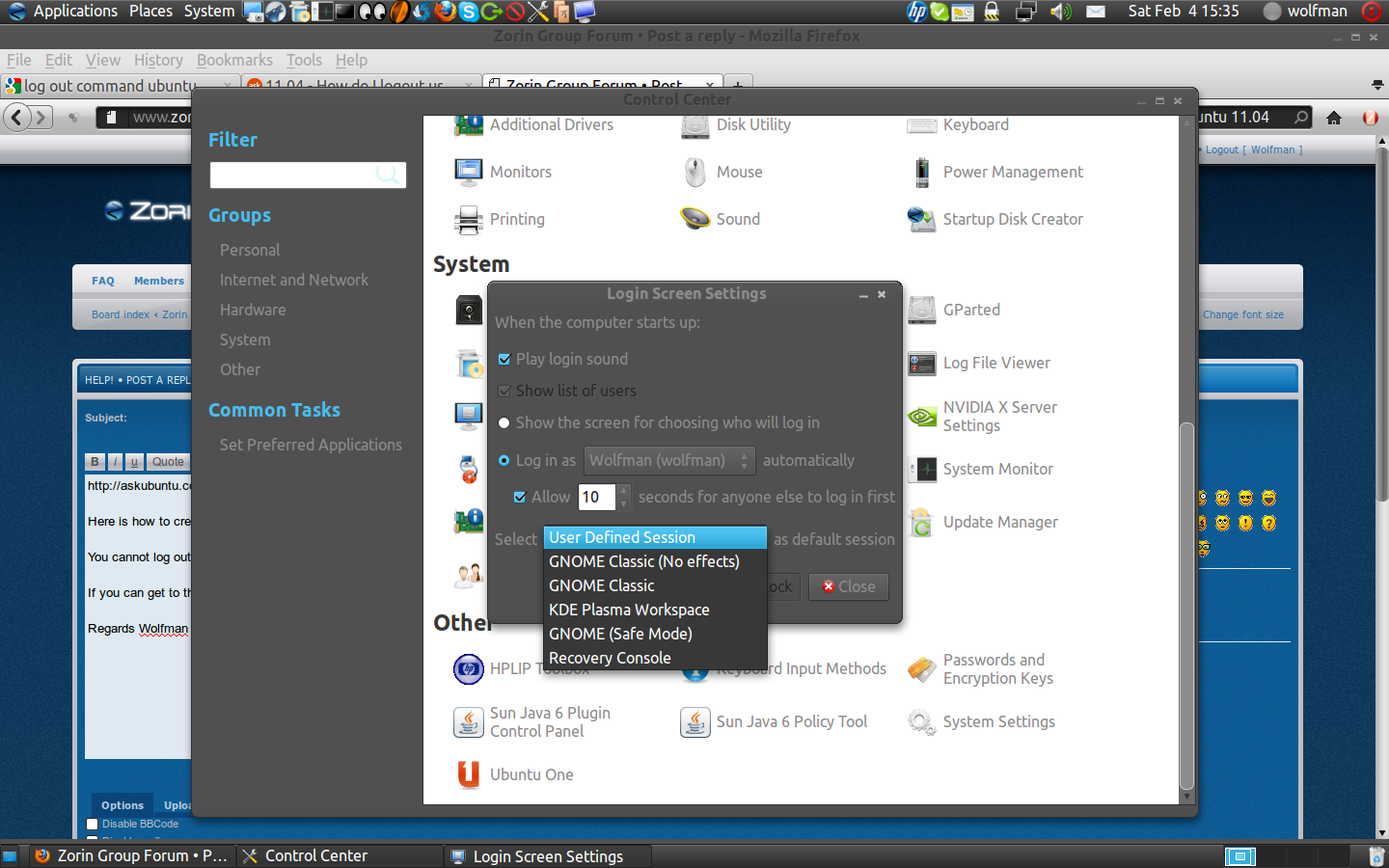Open Ubuntu One icon
1389x868 pixels.
point(469,774)
